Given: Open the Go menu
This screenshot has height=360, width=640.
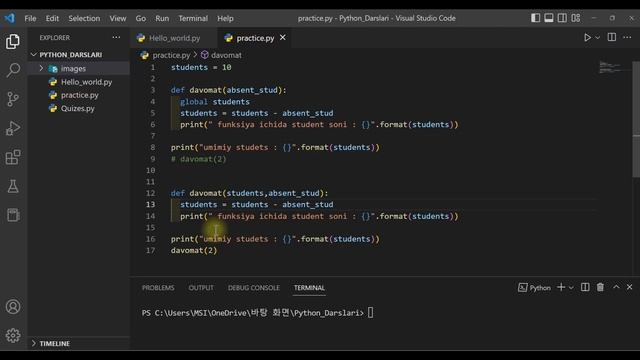Looking at the screenshot, I should point(141,18).
